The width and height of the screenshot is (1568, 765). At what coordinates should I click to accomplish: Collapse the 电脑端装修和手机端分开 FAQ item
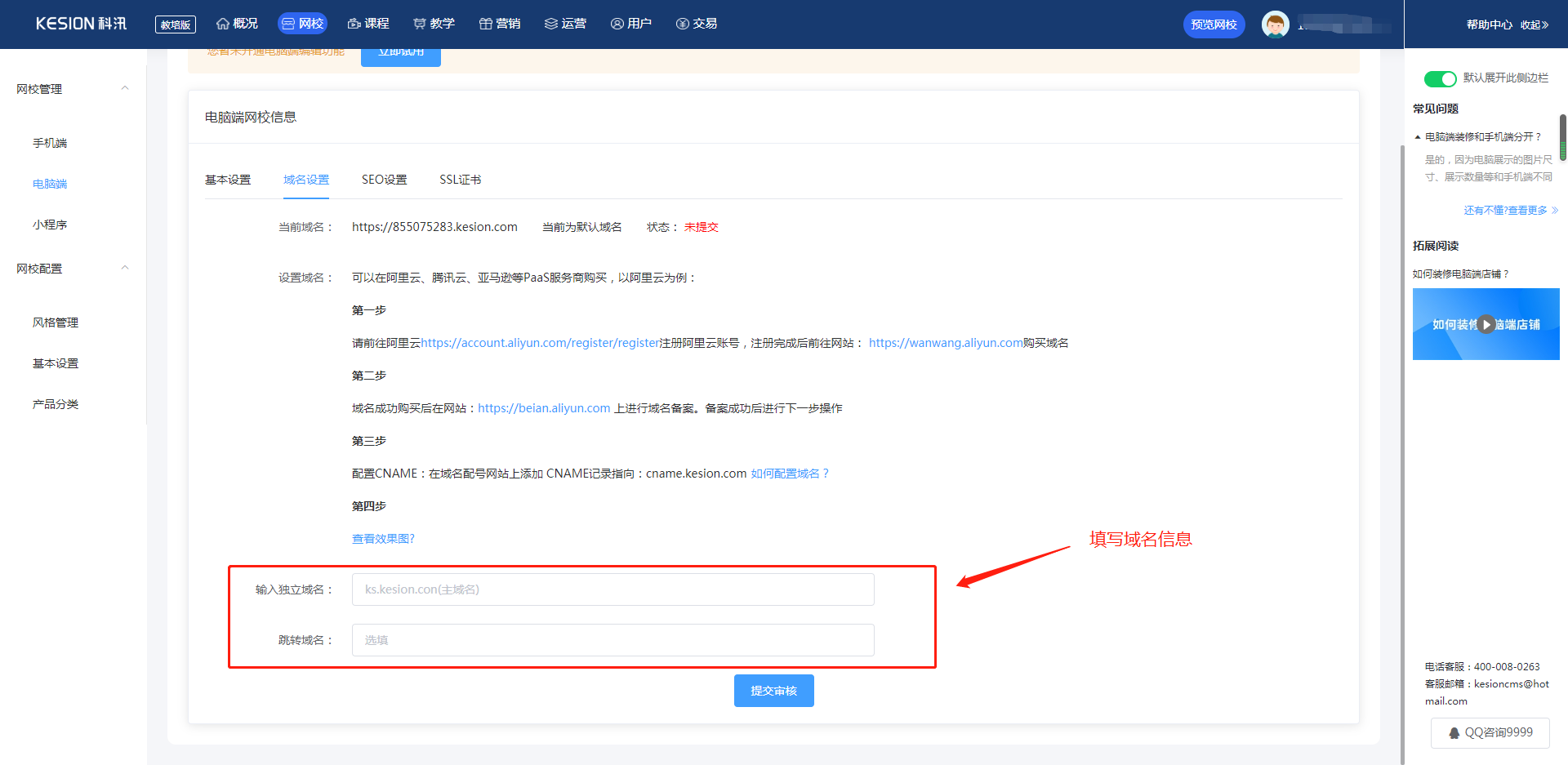click(x=1418, y=137)
